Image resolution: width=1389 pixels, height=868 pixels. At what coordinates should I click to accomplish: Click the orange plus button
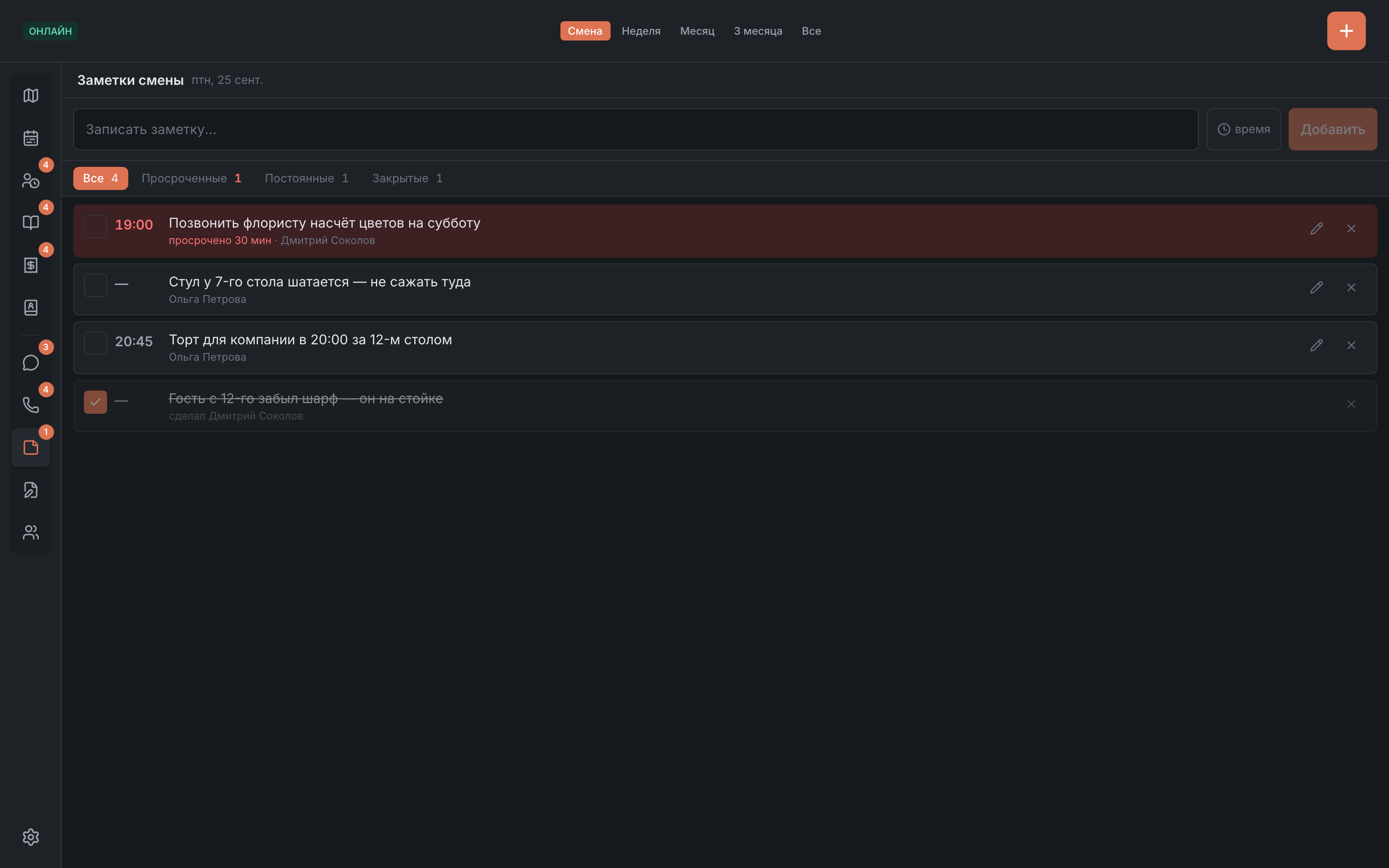point(1346,31)
